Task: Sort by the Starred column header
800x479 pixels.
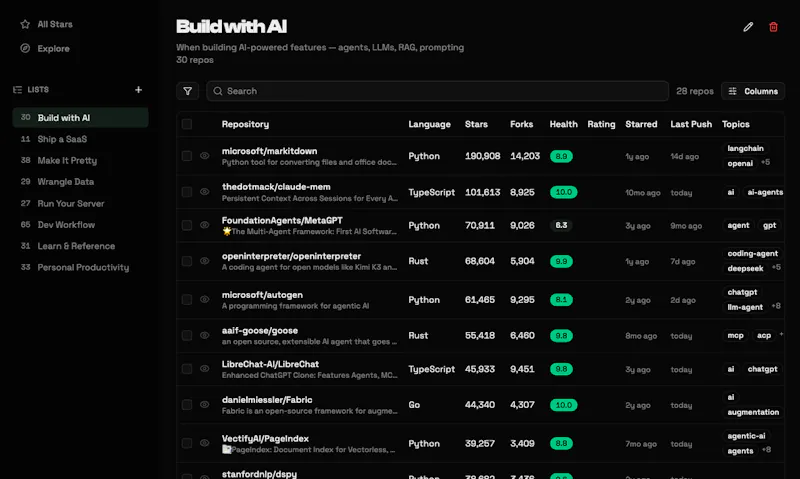Action: (x=641, y=124)
